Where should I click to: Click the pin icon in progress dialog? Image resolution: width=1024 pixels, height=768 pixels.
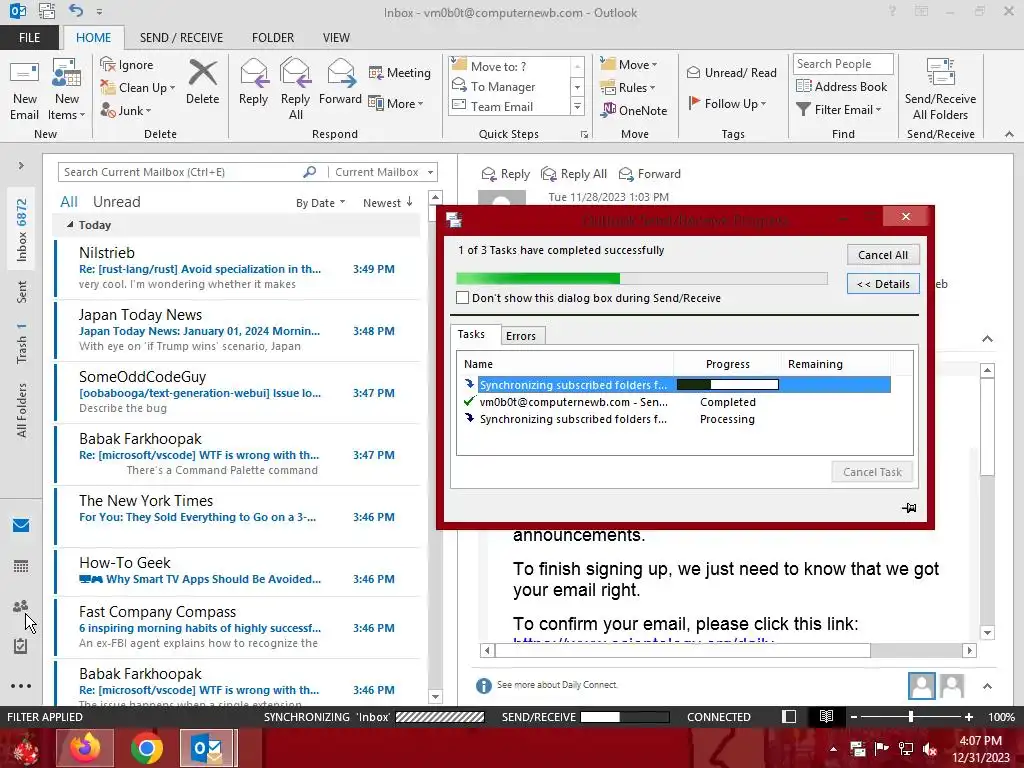(909, 508)
